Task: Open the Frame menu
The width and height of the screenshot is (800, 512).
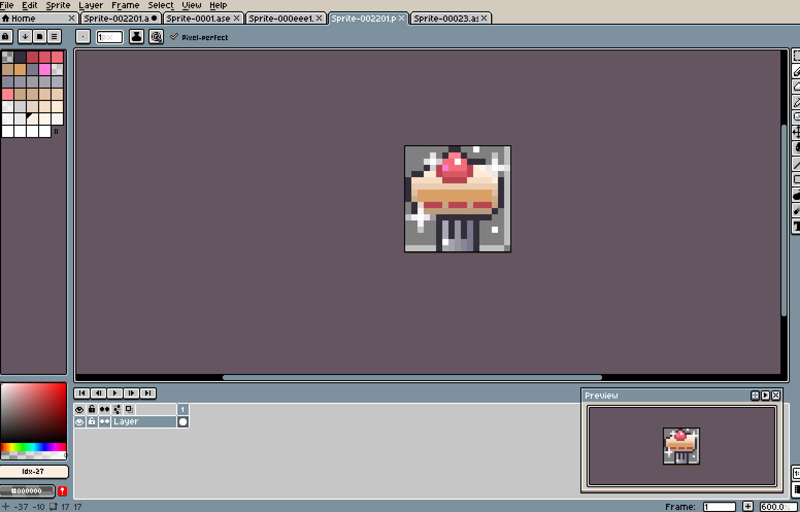Action: [125, 5]
